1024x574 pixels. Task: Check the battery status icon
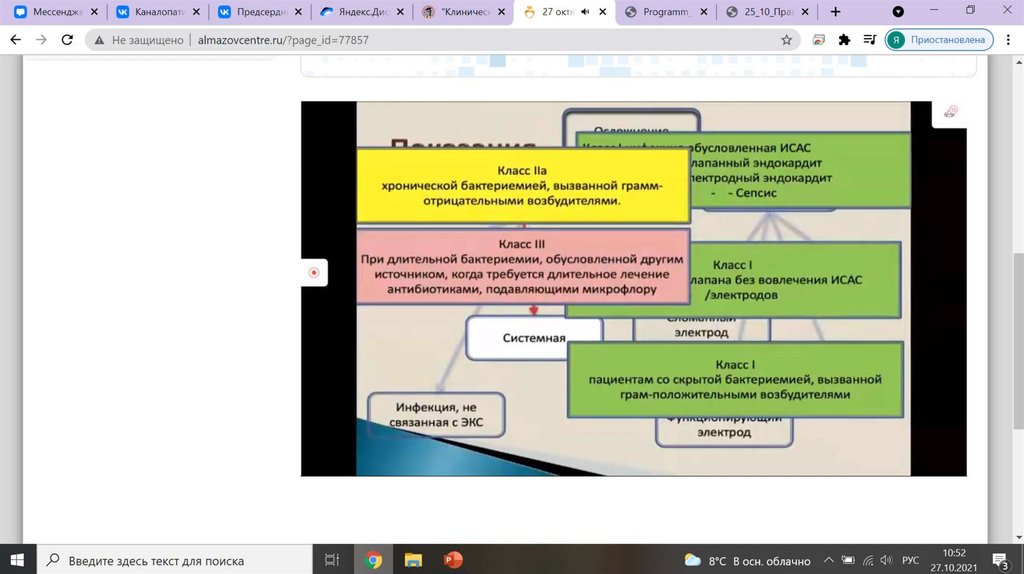click(x=848, y=560)
